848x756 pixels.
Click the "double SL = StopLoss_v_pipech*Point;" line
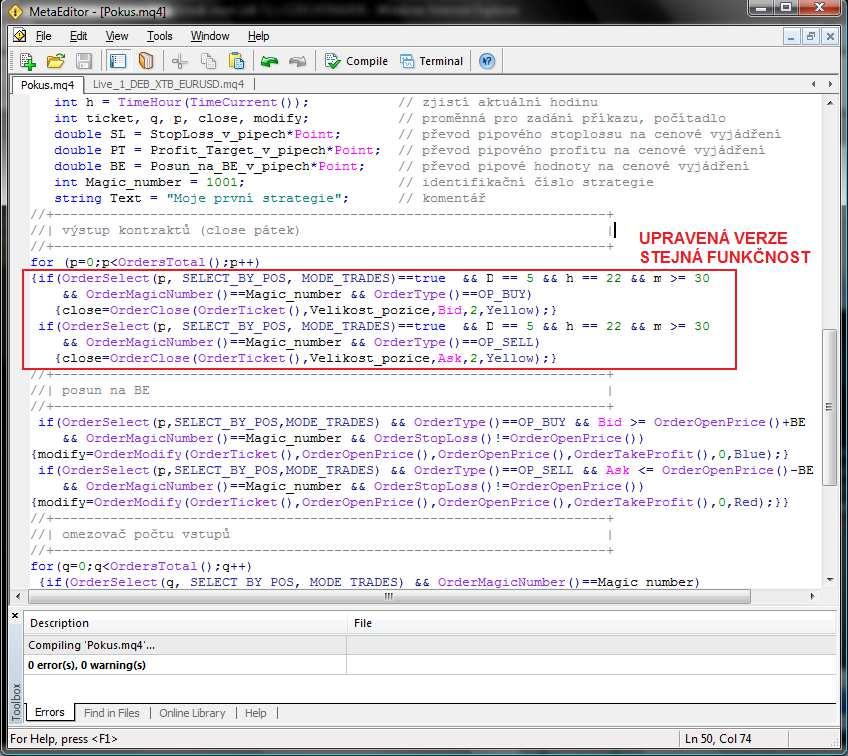[x=197, y=134]
